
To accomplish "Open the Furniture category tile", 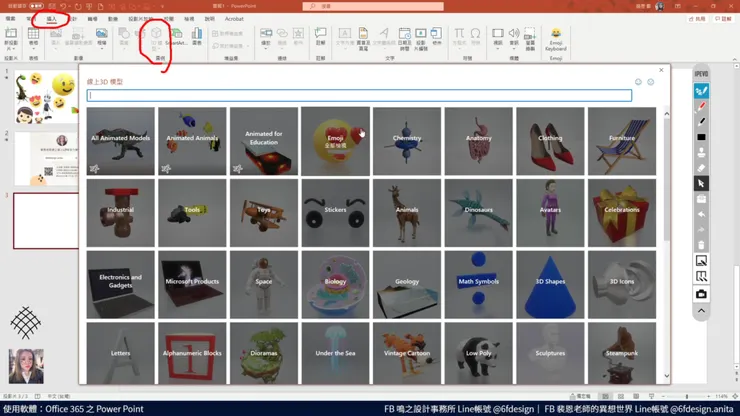I will point(622,141).
